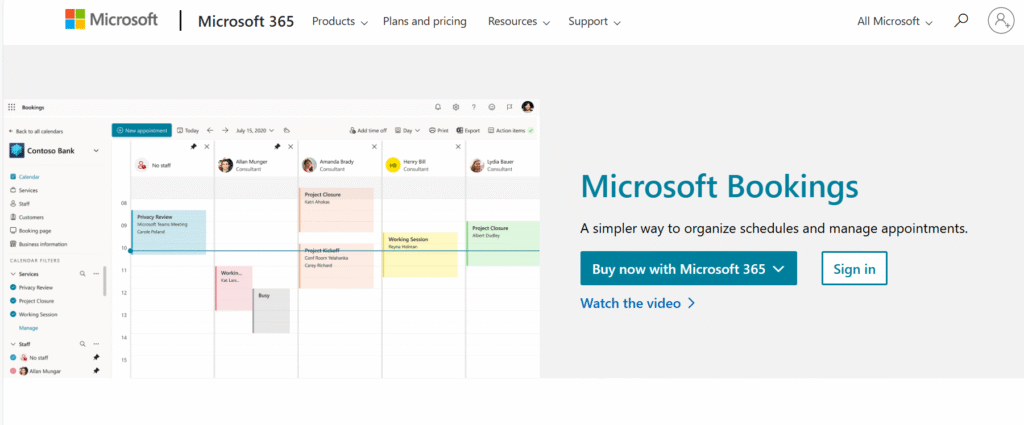Unpin Allan Munger column
Viewport: 1024px width, 425px height.
tap(278, 147)
